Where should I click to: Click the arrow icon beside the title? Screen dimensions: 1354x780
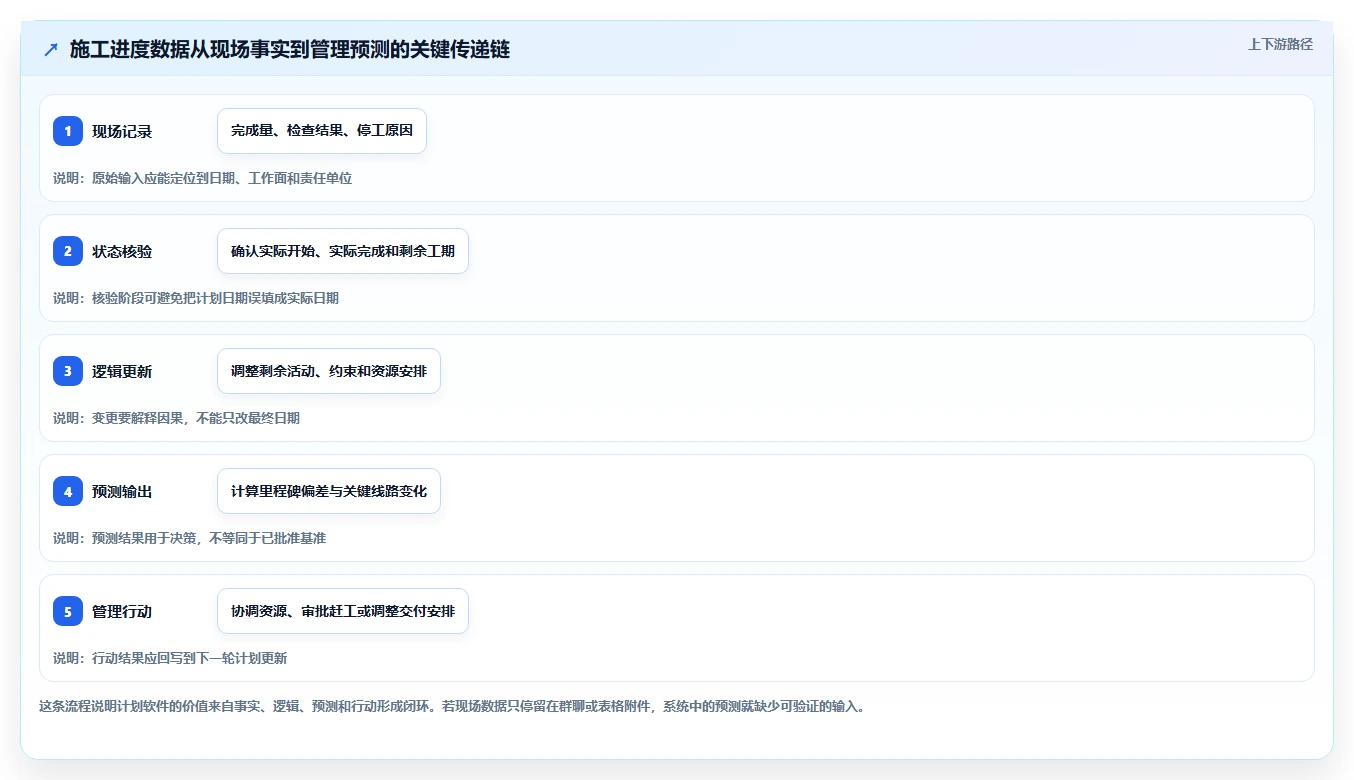(x=51, y=49)
